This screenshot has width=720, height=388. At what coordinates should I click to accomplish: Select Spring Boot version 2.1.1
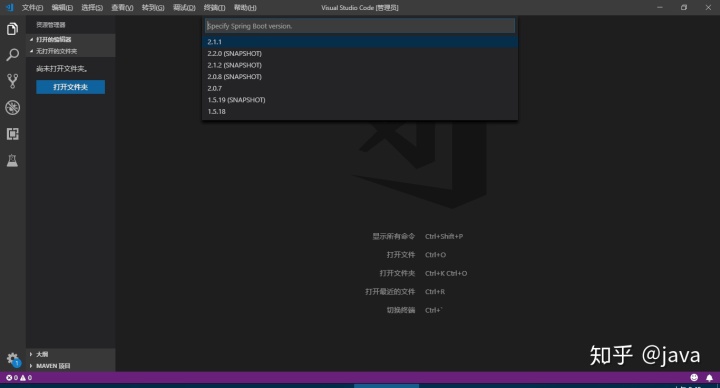tap(360, 42)
